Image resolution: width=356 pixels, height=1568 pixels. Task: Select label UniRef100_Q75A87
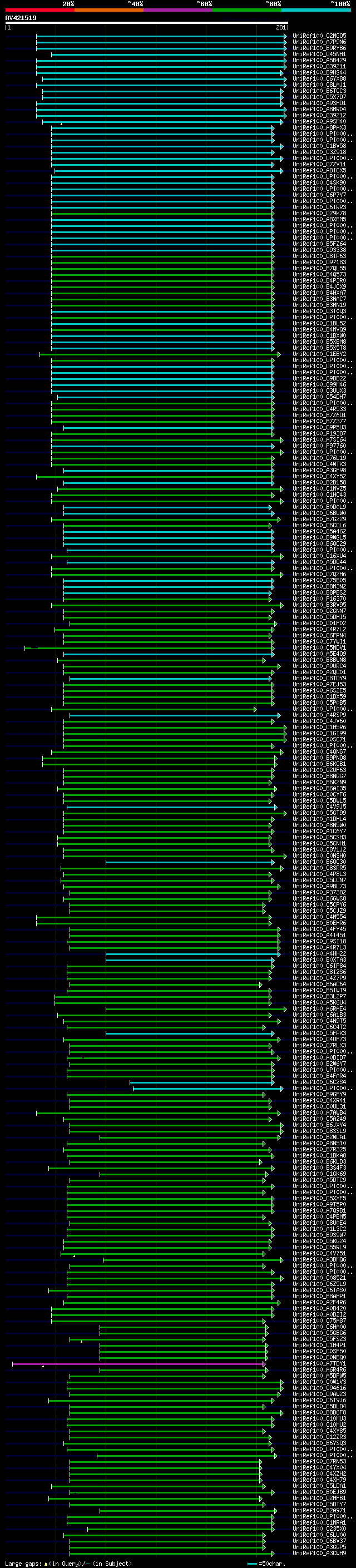coord(319,1321)
